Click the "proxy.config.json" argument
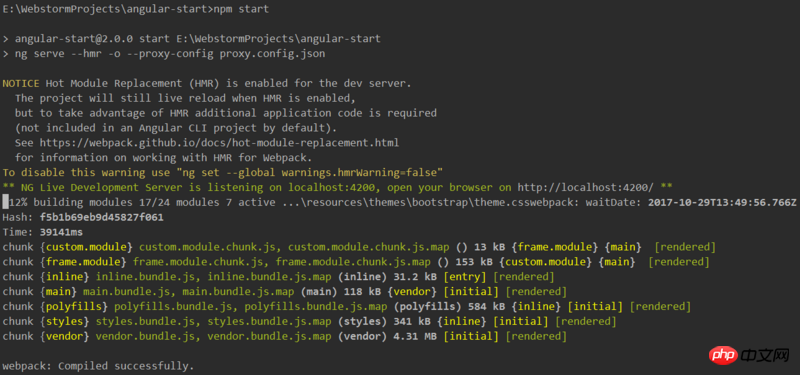800x375 pixels. point(272,54)
